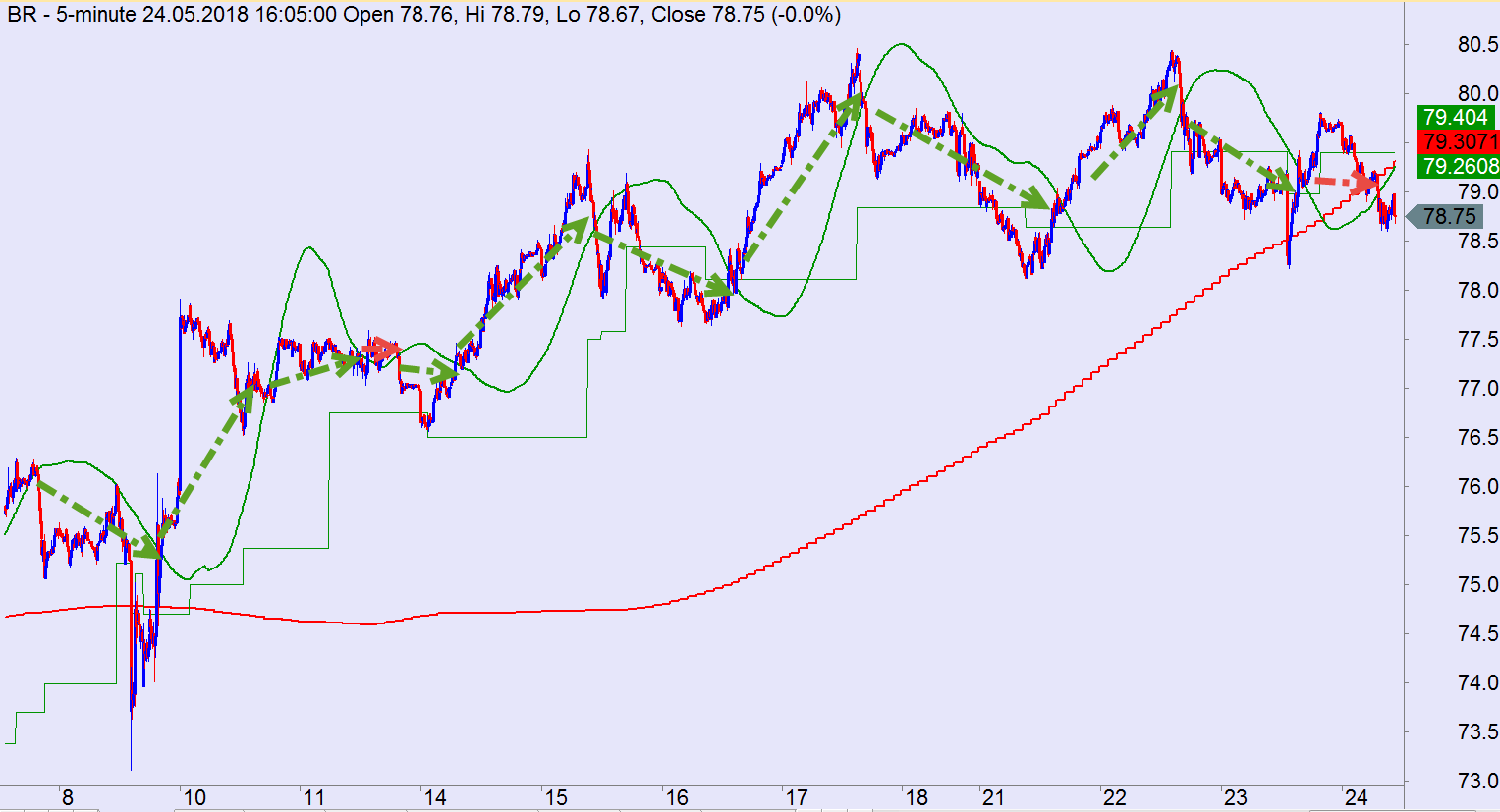Image resolution: width=1500 pixels, height=812 pixels.
Task: Click the 80.5 value on price axis
Action: [x=1477, y=45]
